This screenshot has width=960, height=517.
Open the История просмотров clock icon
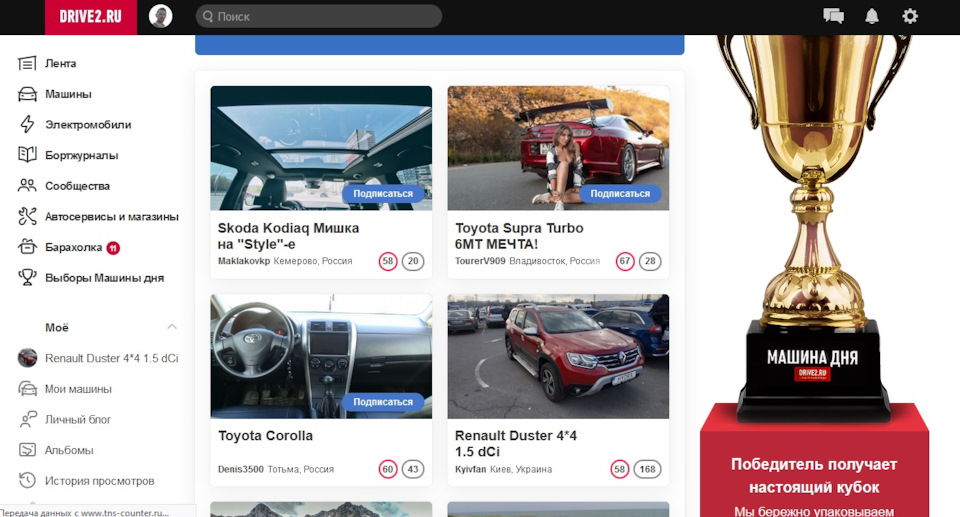[x=27, y=480]
